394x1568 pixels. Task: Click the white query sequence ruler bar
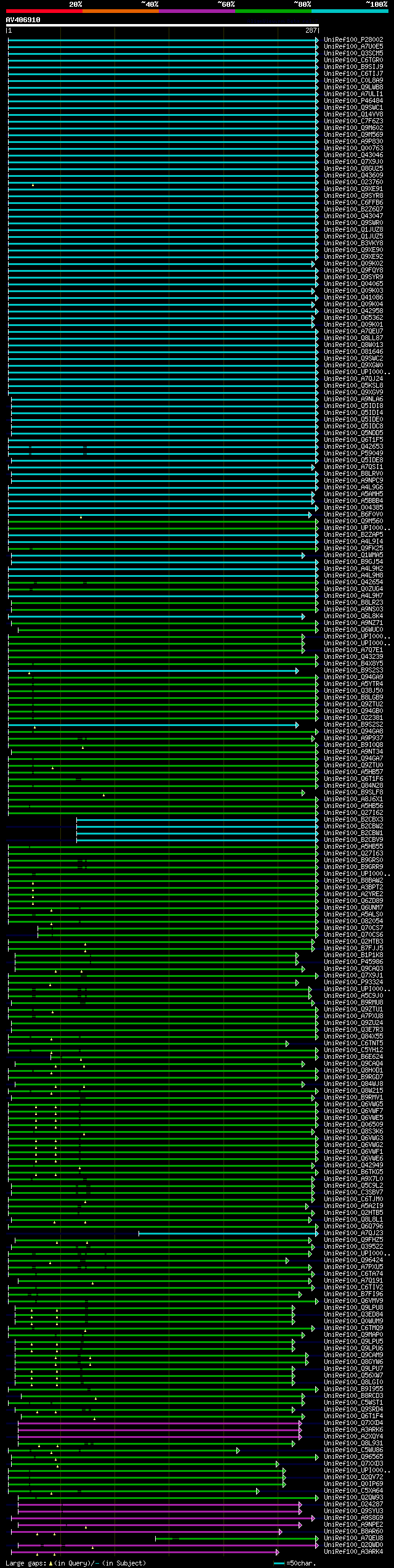click(163, 25)
